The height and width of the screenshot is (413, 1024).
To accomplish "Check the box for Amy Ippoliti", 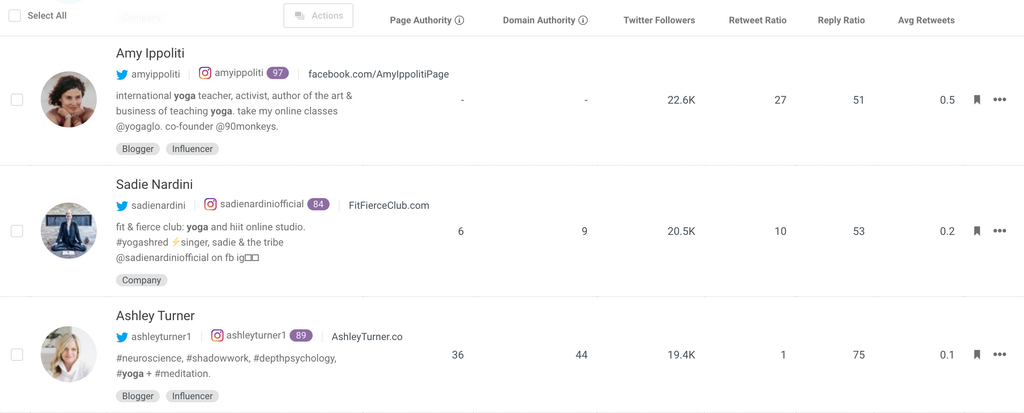I will coord(17,100).
